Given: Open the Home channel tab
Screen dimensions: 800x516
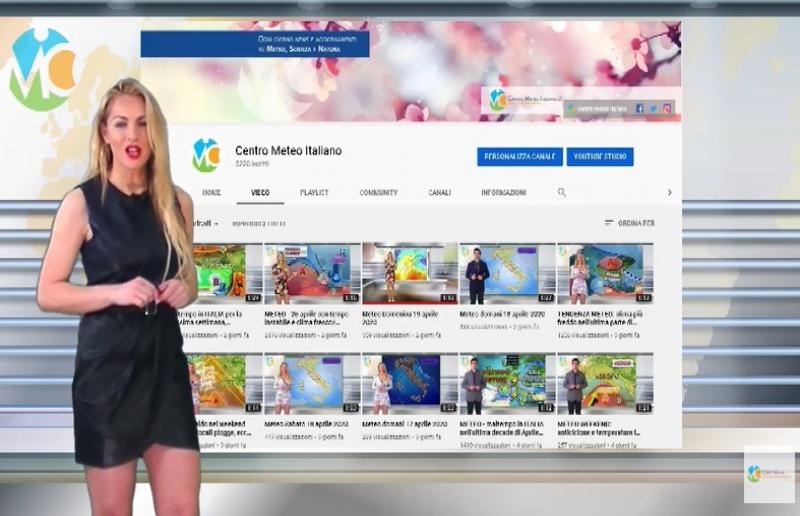Looking at the screenshot, I should pyautogui.click(x=211, y=192).
